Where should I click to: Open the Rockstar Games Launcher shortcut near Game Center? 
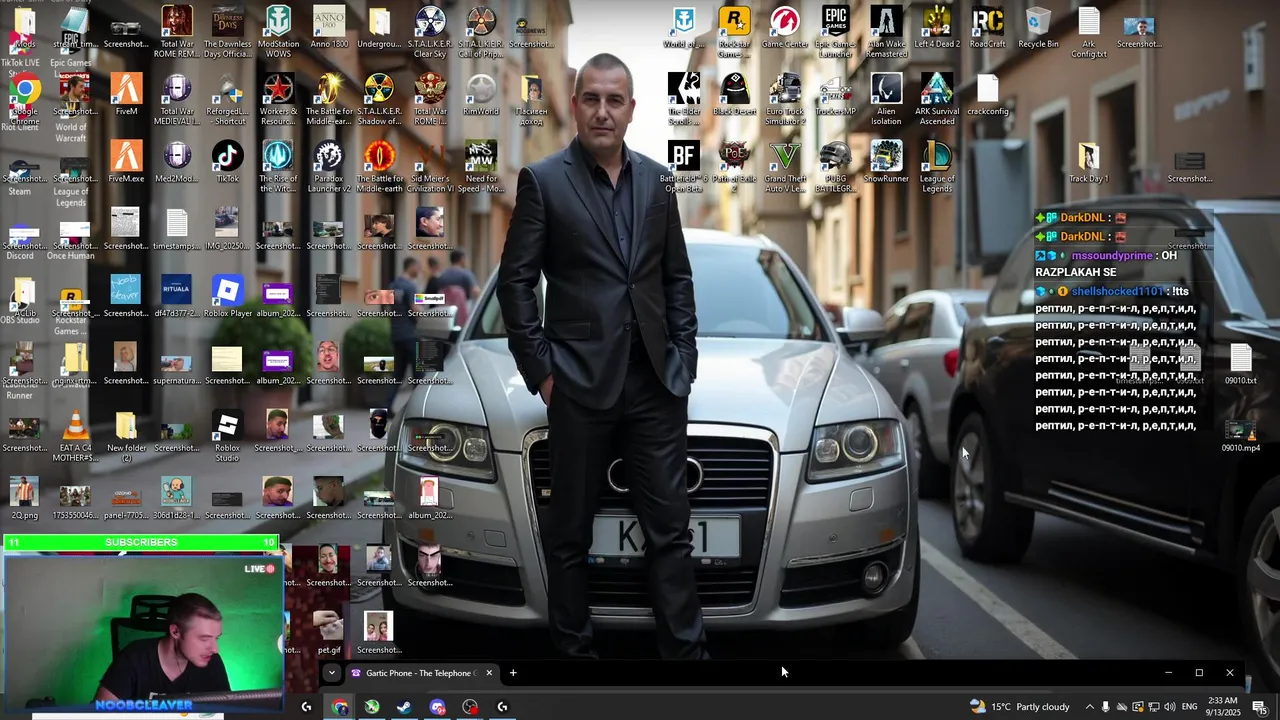click(734, 33)
